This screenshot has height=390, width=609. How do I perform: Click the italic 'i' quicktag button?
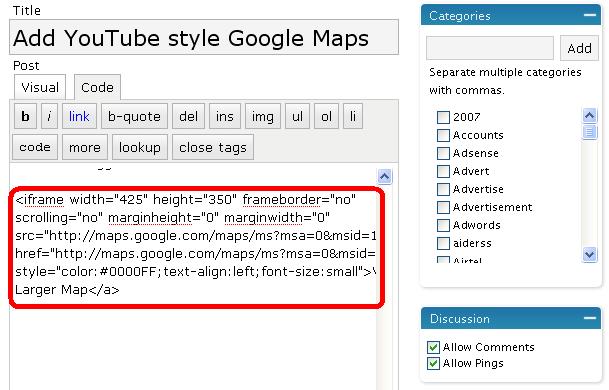click(x=49, y=116)
